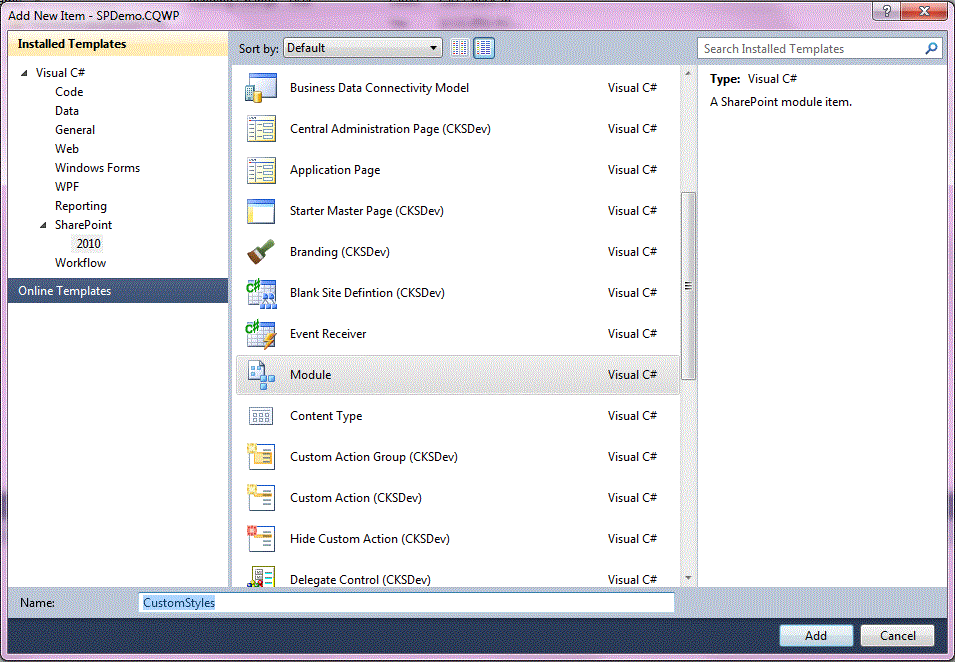Click the Custom Action (CKSDev) icon
Image resolution: width=955 pixels, height=662 pixels.
[x=261, y=498]
